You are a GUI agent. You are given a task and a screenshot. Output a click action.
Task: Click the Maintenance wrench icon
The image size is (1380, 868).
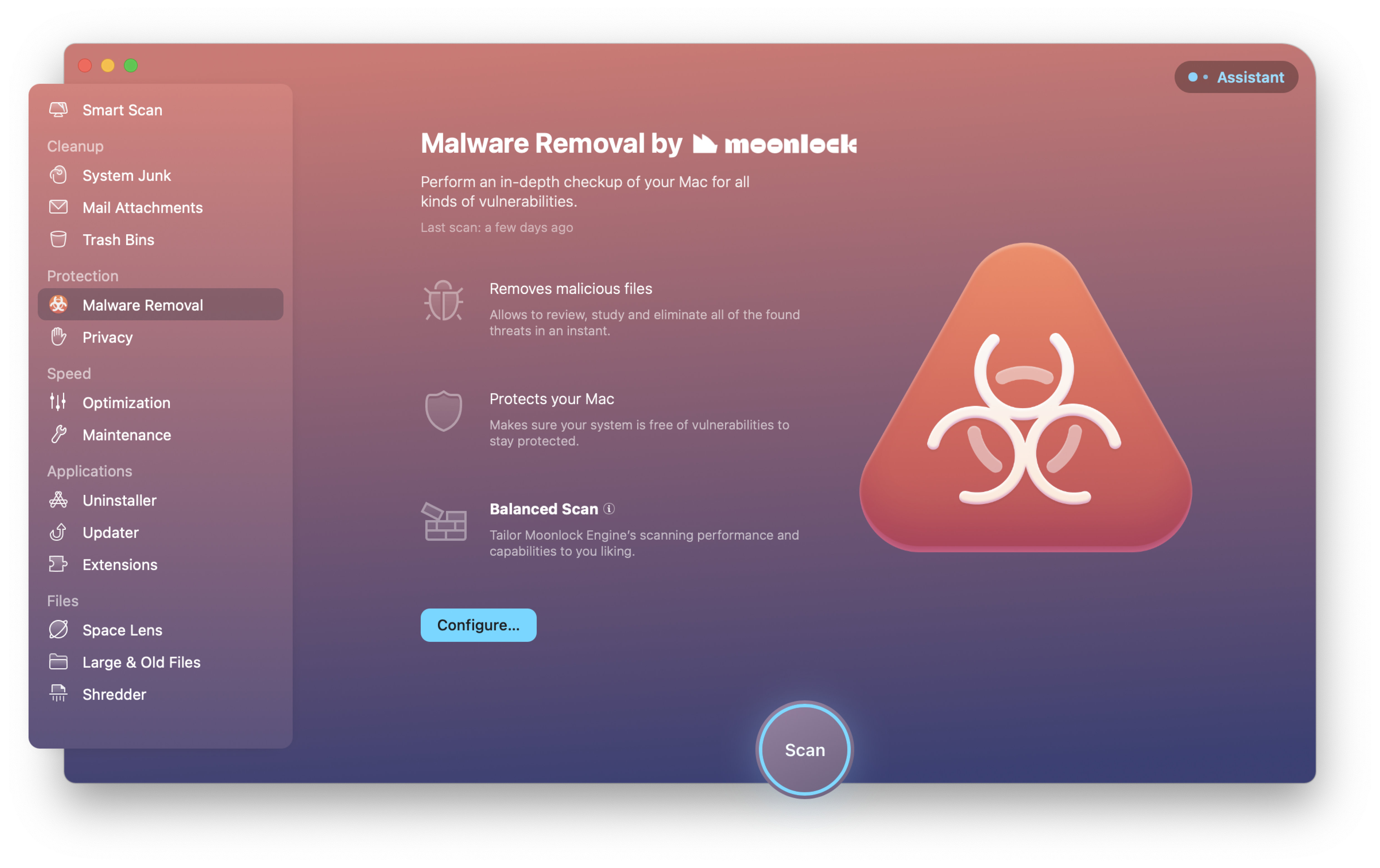tap(58, 434)
